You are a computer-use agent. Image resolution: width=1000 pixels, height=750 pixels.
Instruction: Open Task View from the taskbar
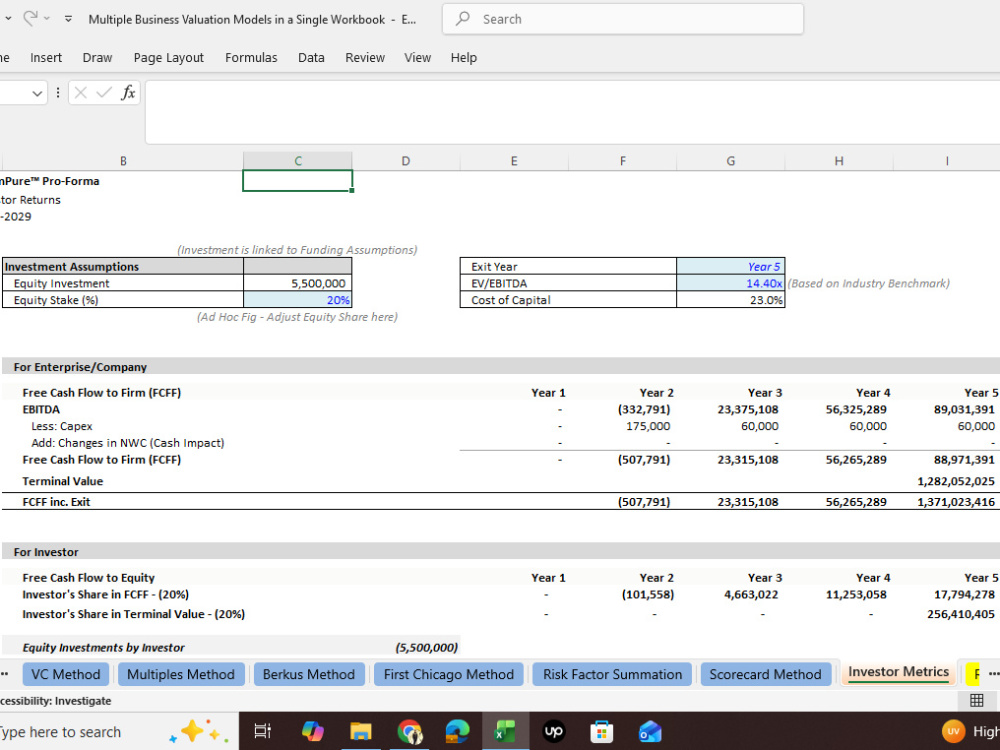(263, 732)
